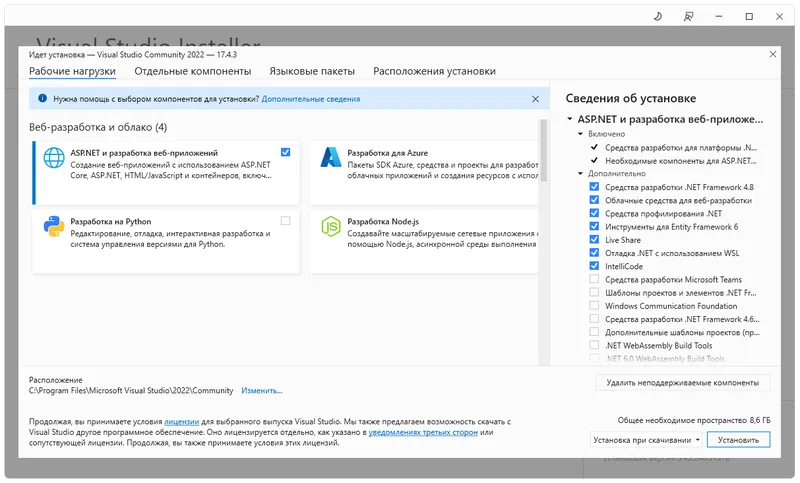
Task: Check the Python development workload box
Action: [286, 221]
